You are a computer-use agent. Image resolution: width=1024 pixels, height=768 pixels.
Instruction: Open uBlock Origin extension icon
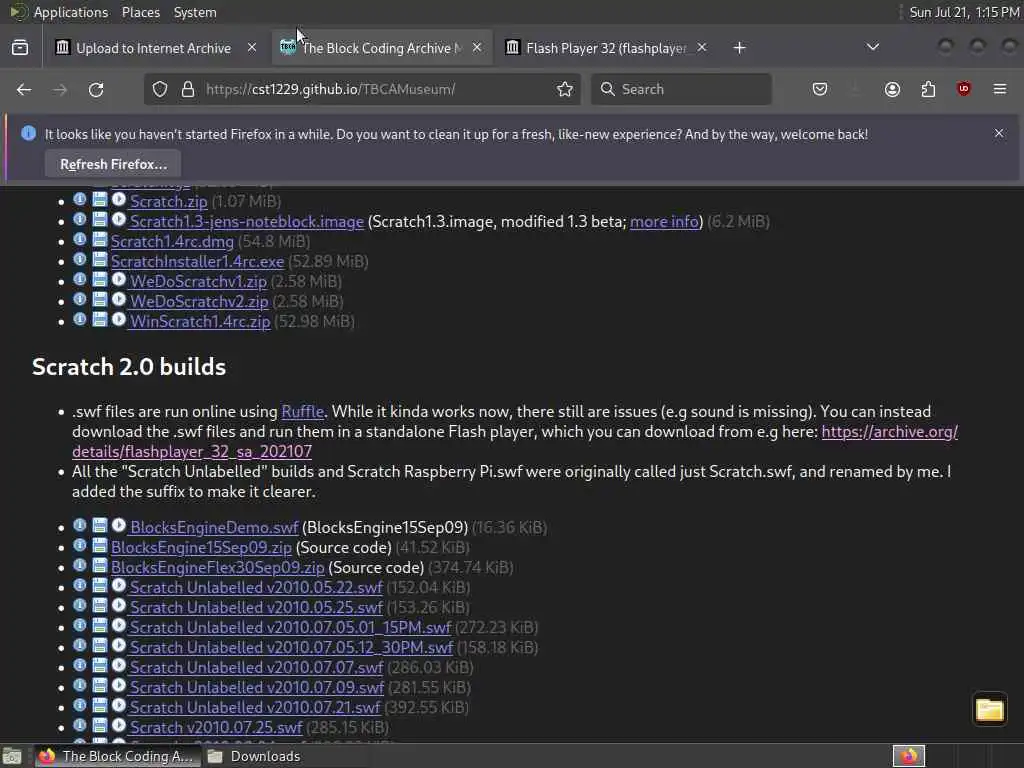pos(963,89)
